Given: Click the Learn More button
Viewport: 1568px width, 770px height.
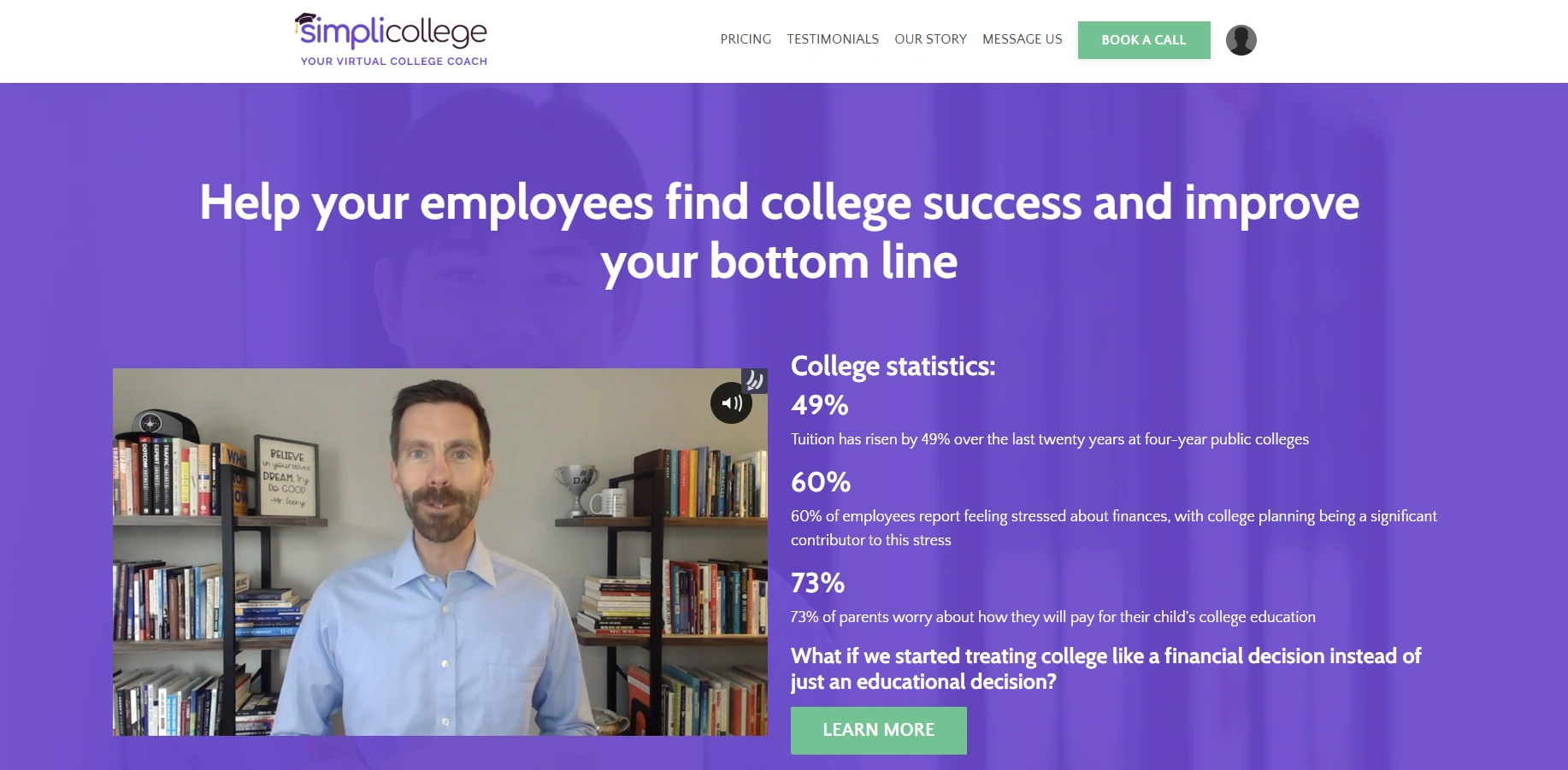Looking at the screenshot, I should (x=878, y=730).
